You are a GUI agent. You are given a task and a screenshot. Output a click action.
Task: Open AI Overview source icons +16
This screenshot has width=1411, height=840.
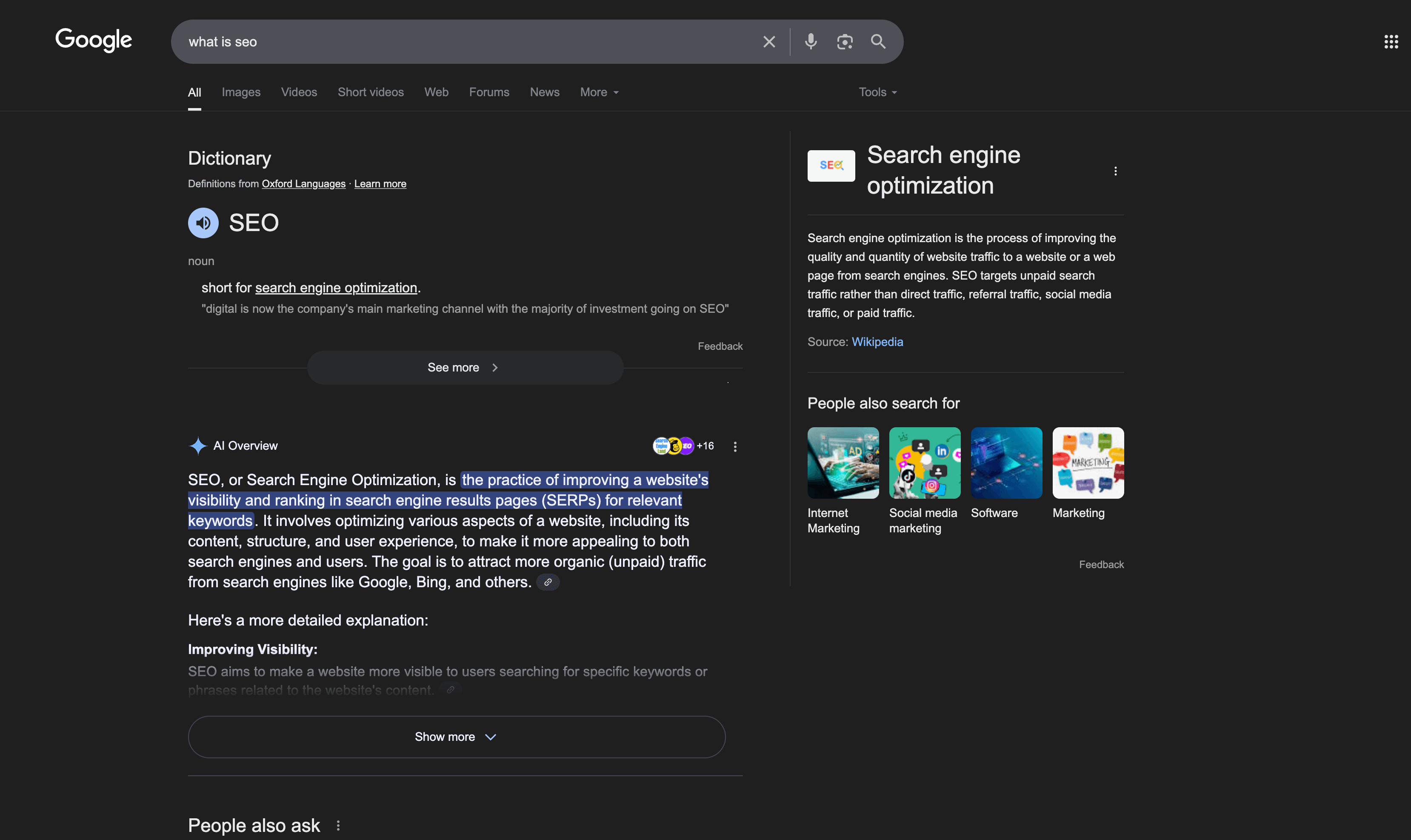point(683,446)
